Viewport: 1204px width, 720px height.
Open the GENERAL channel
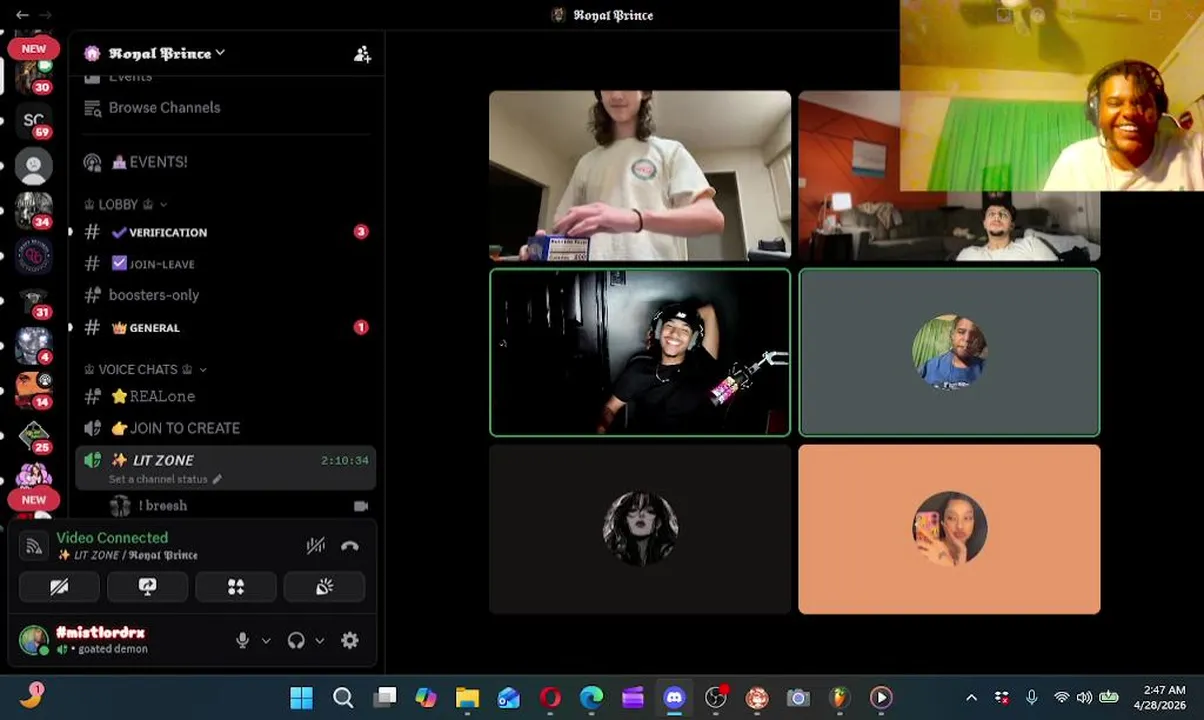(226, 327)
